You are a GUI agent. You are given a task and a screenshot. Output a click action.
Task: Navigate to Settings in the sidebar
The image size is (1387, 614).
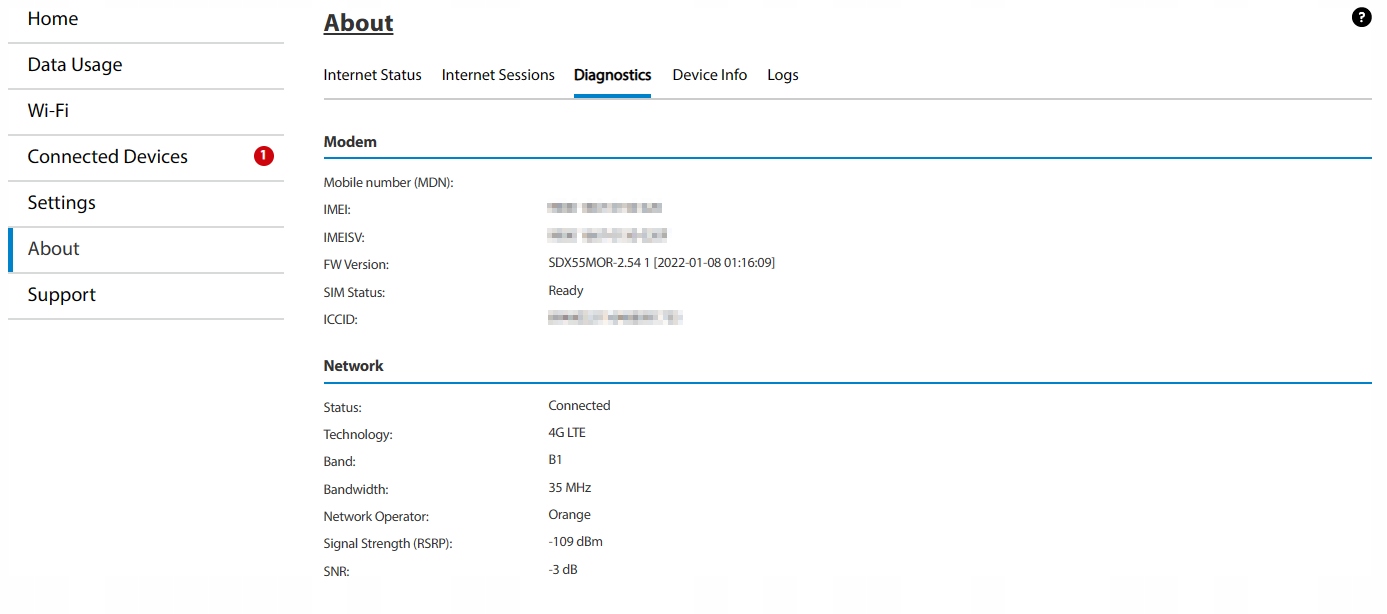[x=62, y=203]
